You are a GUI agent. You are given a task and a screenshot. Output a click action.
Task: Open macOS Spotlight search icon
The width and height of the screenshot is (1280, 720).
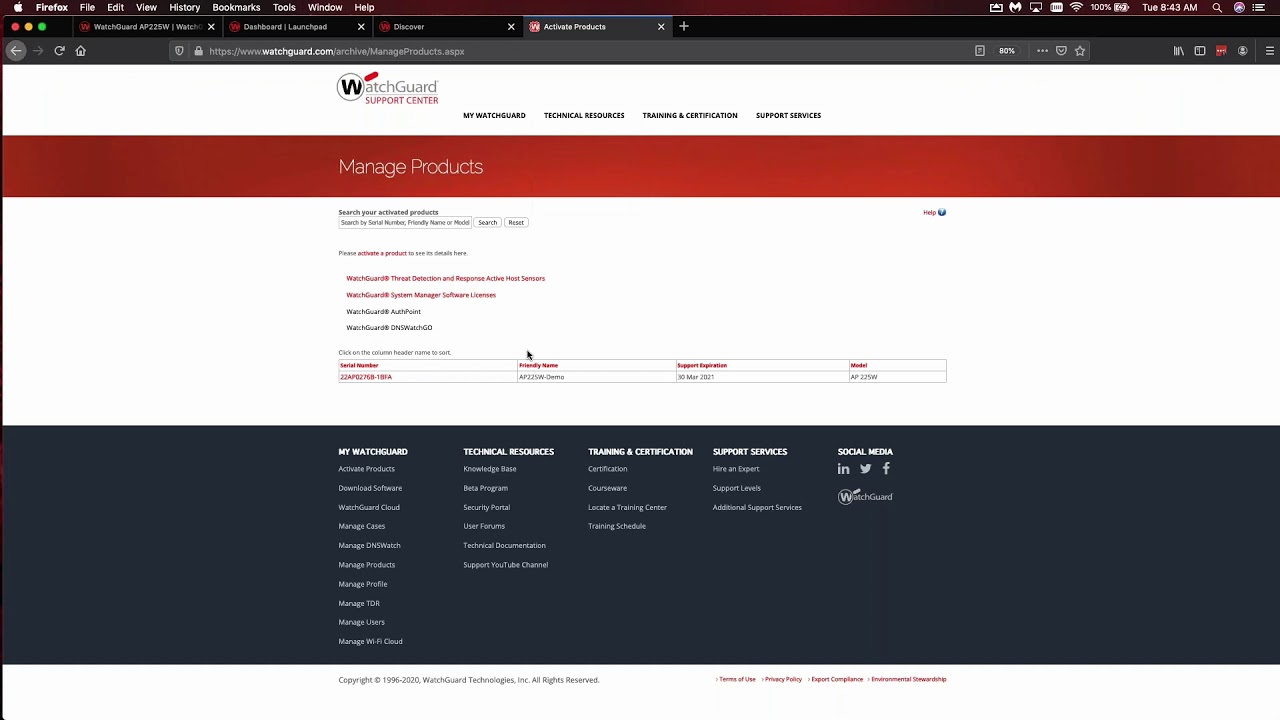point(1217,7)
